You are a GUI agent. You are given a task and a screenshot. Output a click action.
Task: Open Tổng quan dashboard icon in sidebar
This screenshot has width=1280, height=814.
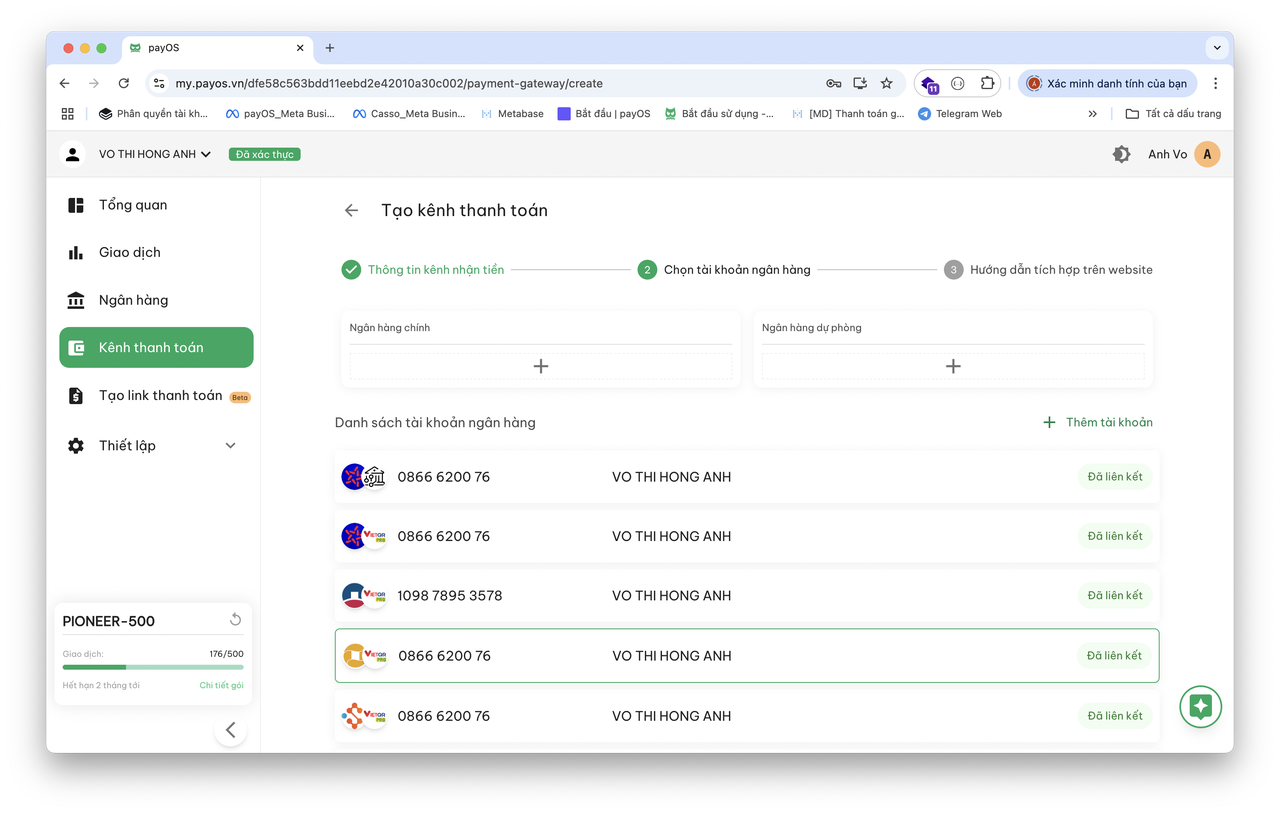[x=76, y=205]
